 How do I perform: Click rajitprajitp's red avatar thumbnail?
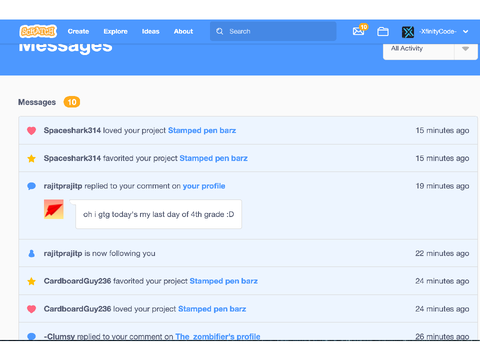click(54, 209)
